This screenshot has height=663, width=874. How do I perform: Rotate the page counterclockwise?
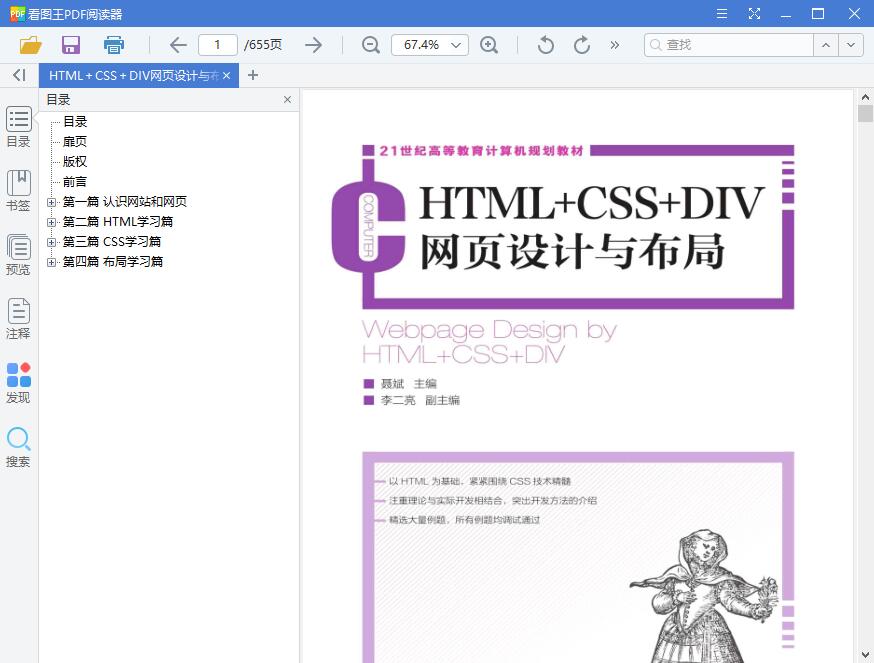[544, 44]
